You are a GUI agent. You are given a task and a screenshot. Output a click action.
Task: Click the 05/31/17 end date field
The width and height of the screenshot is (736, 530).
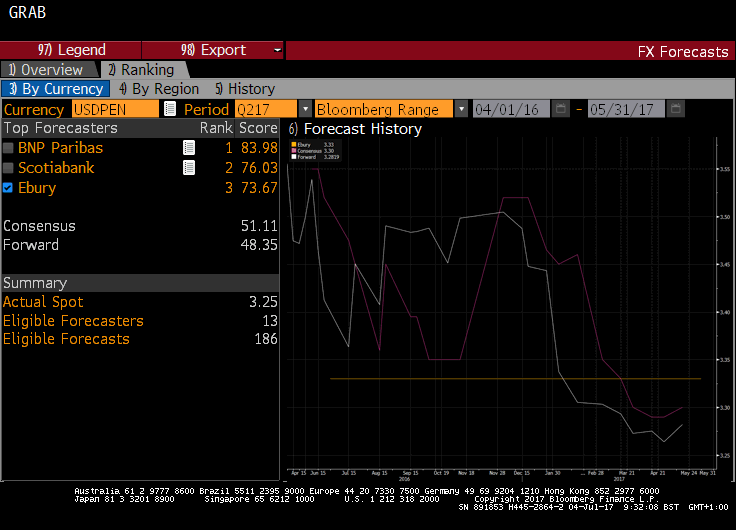click(x=626, y=109)
